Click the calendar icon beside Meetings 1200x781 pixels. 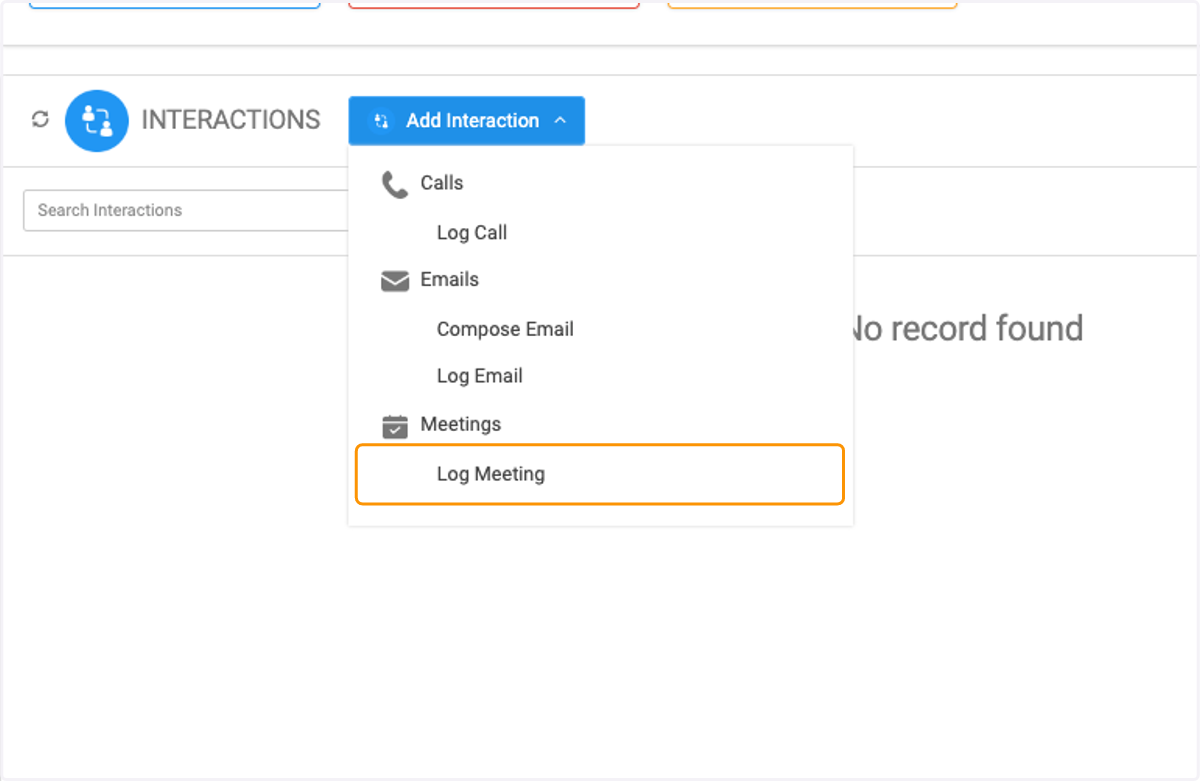(x=395, y=426)
